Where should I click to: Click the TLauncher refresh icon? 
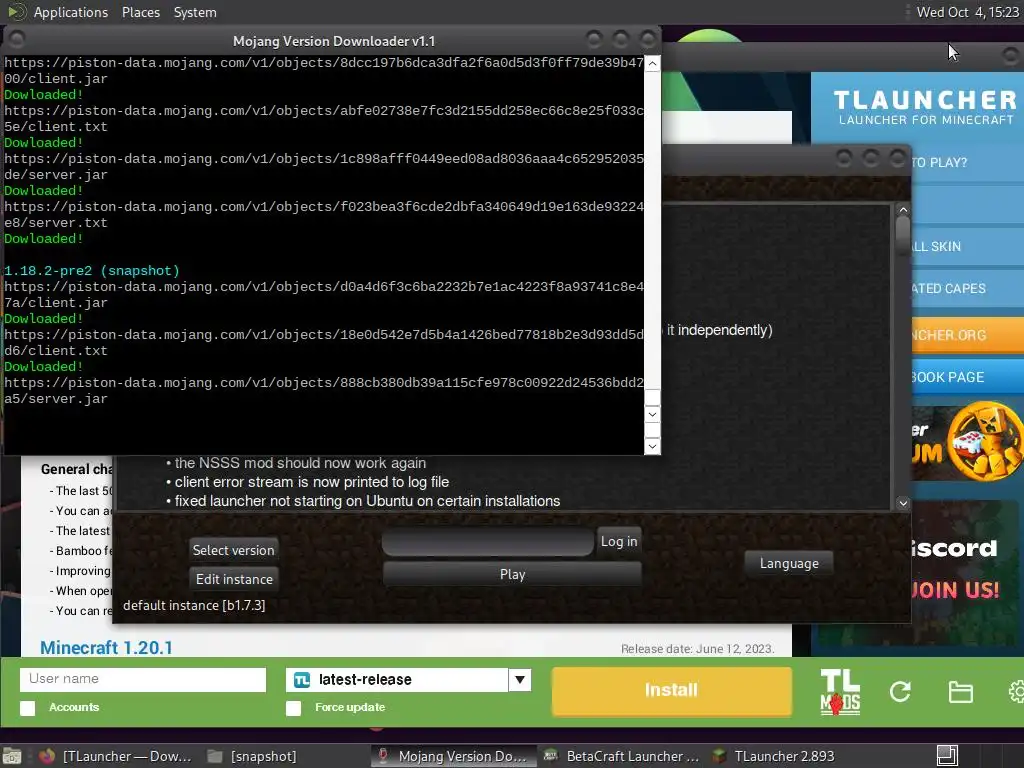pos(900,692)
